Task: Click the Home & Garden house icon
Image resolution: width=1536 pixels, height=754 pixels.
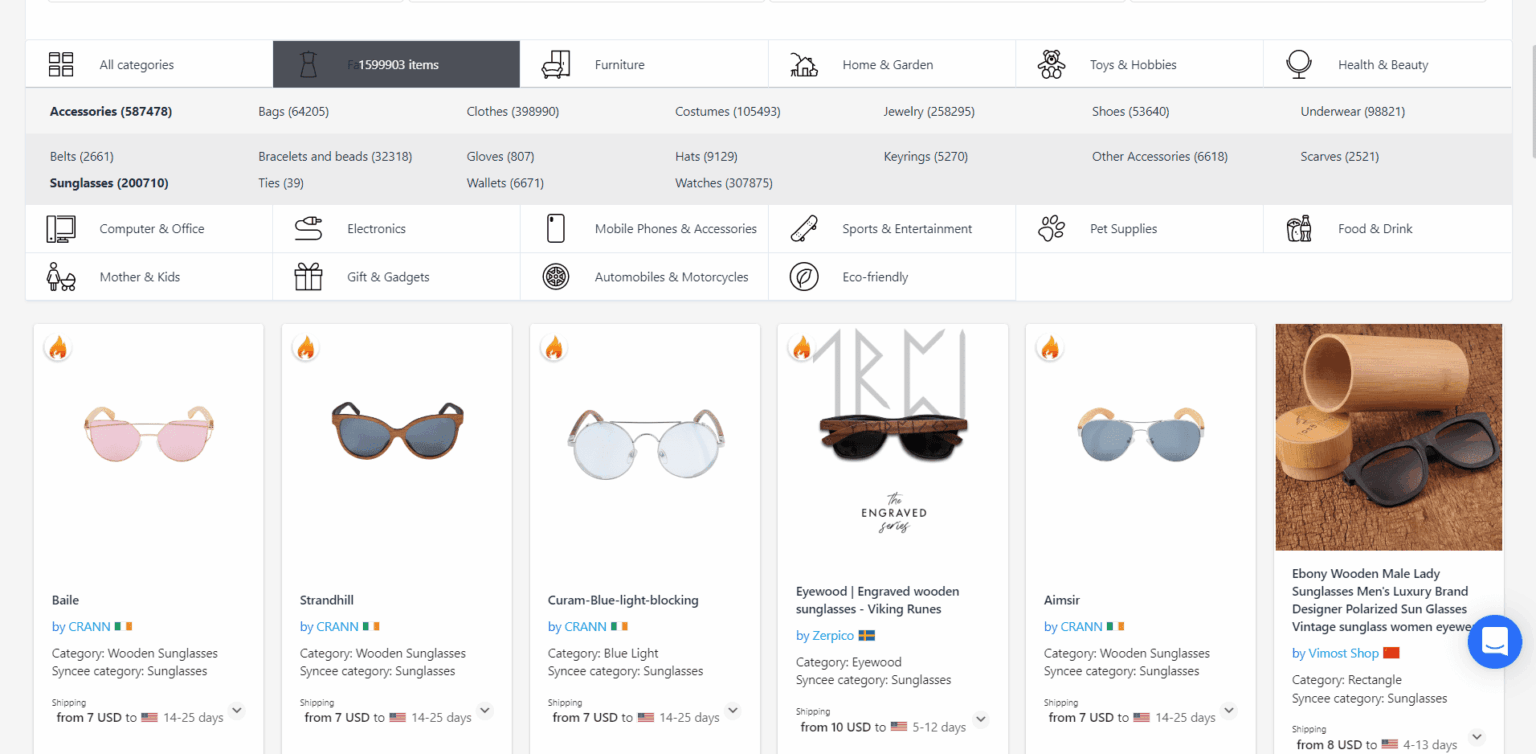Action: click(804, 63)
